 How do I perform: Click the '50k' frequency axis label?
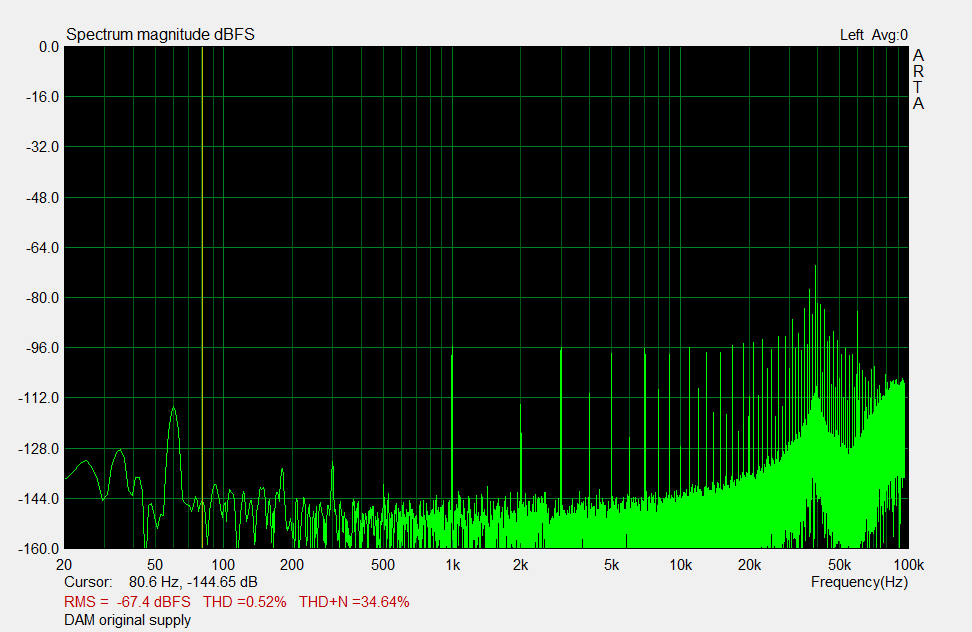tap(840, 565)
